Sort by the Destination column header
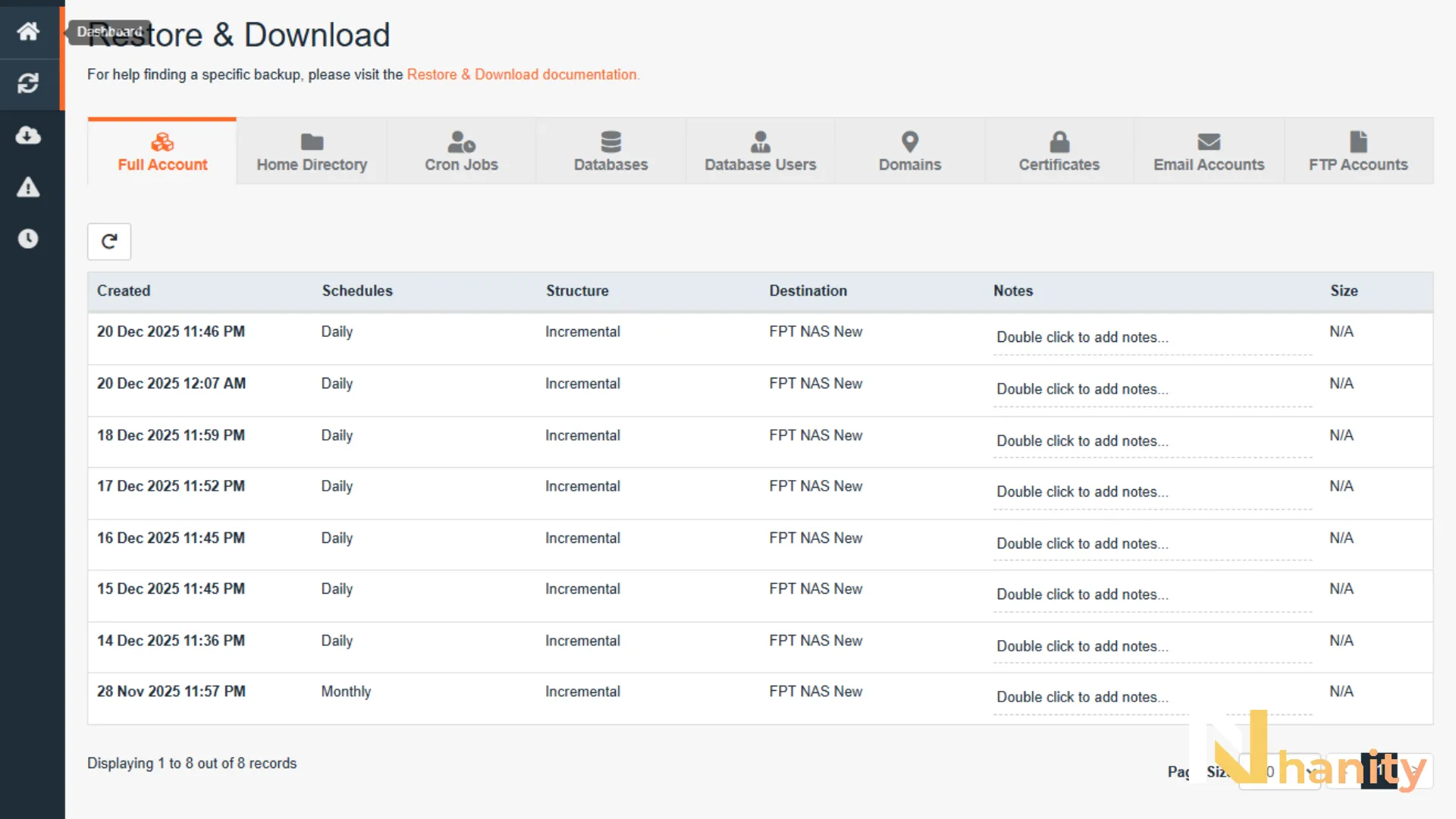Viewport: 1456px width, 819px height. click(808, 290)
